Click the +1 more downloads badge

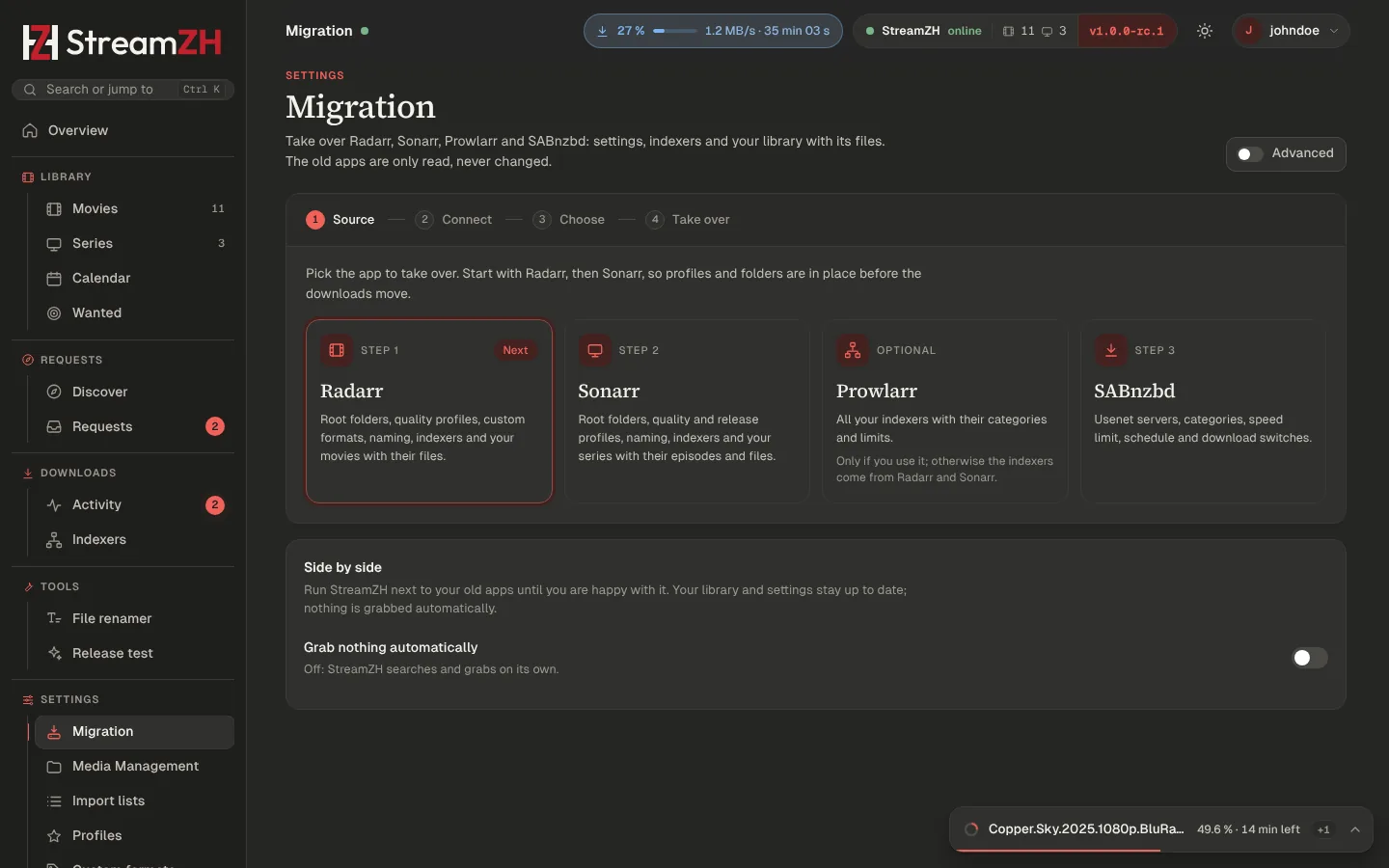[1323, 829]
